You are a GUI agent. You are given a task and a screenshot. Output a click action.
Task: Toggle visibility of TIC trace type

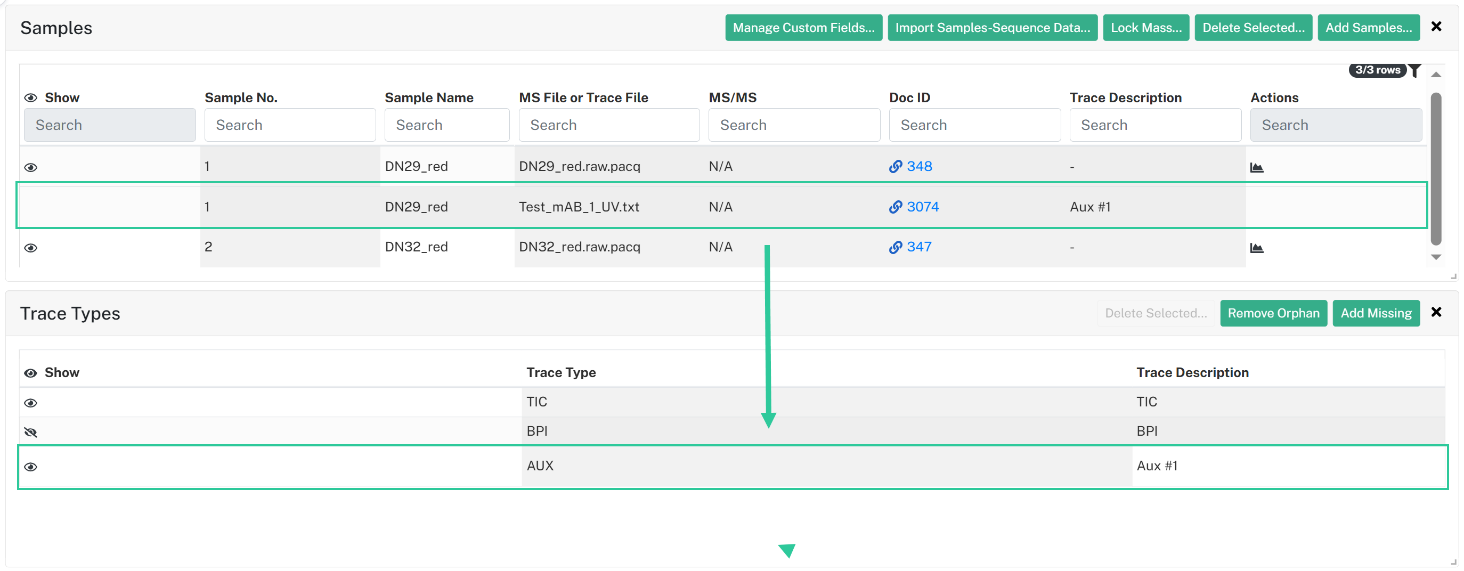click(31, 403)
